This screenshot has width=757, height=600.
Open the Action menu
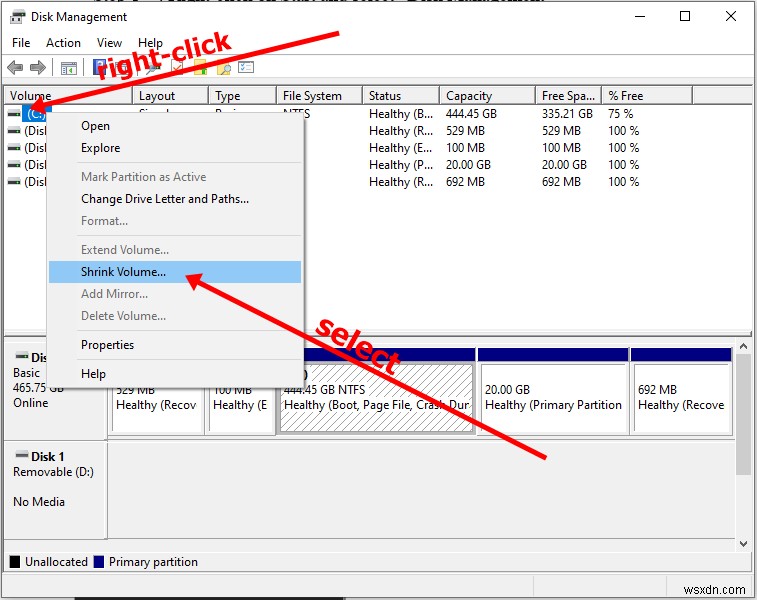coord(63,43)
